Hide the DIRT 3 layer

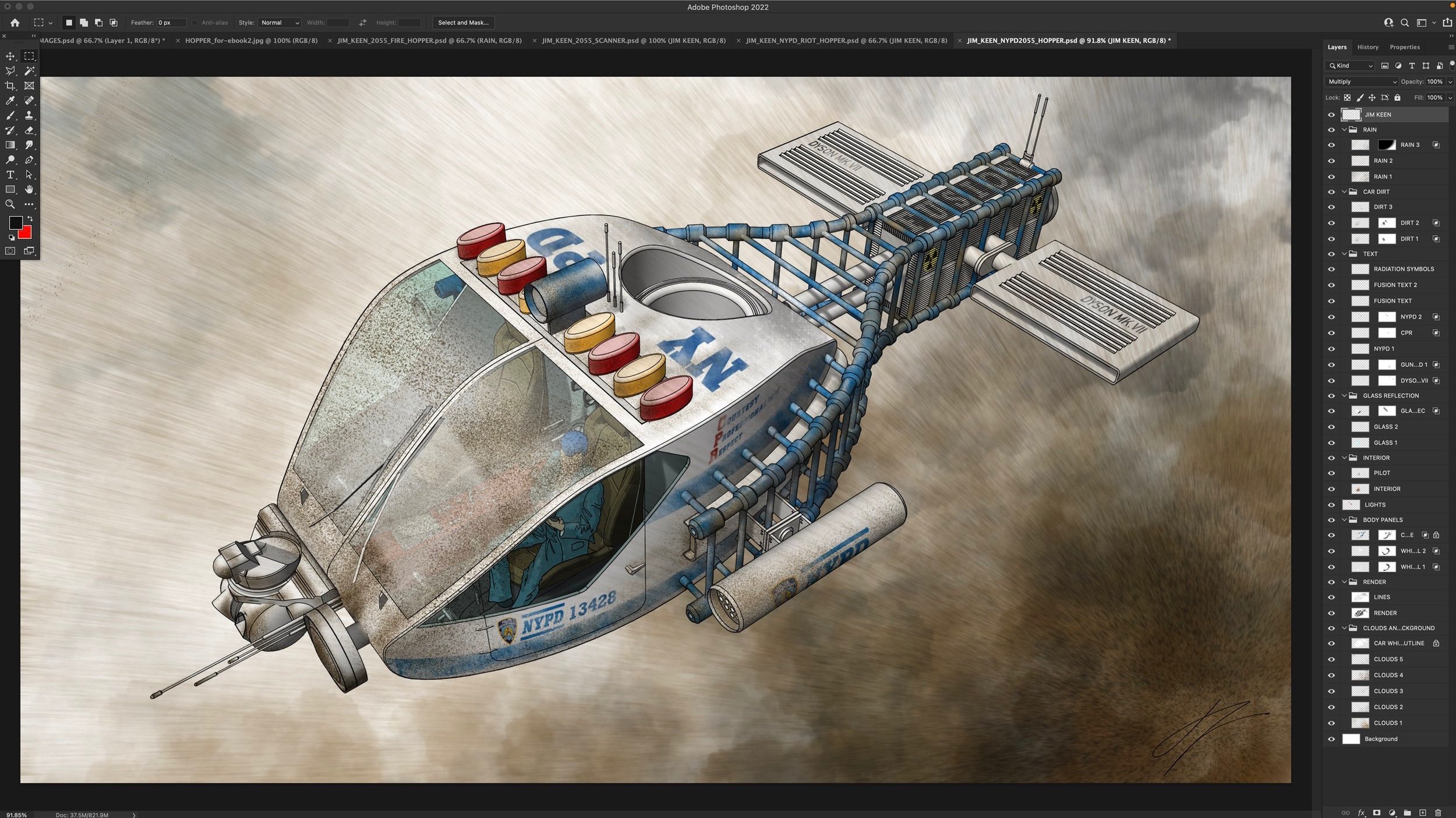pos(1331,207)
